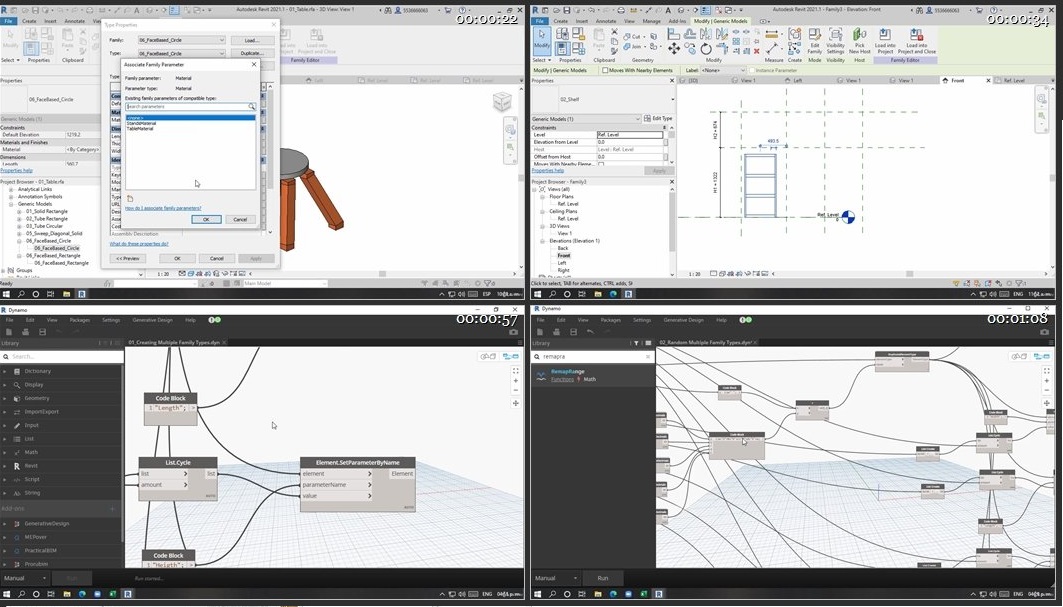Viewport: 1063px width, 607px height.
Task: Click Windows Start button in top-left window taskbar
Action: pyautogui.click(x=7, y=294)
